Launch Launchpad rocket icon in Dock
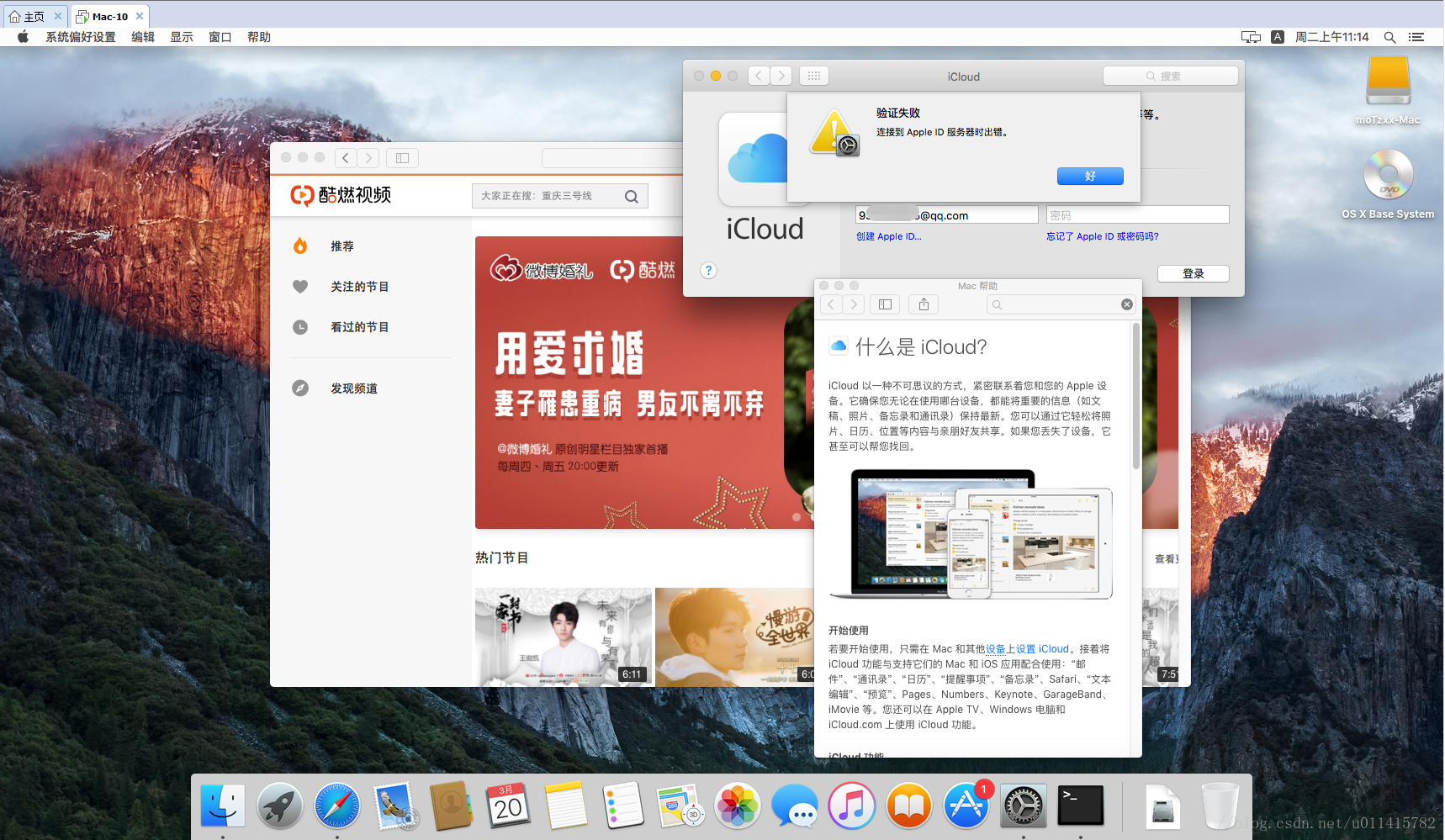Viewport: 1445px width, 840px height. [x=280, y=806]
